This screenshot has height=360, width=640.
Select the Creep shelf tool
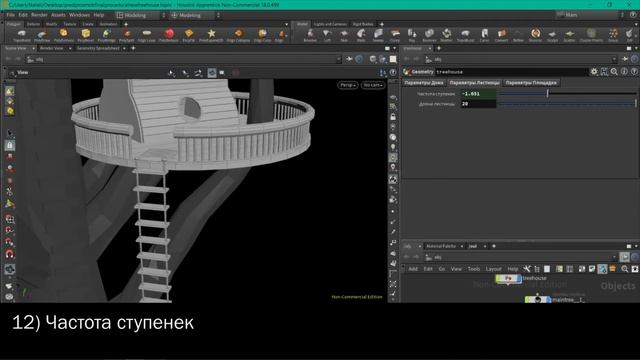pyautogui.click(x=395, y=35)
